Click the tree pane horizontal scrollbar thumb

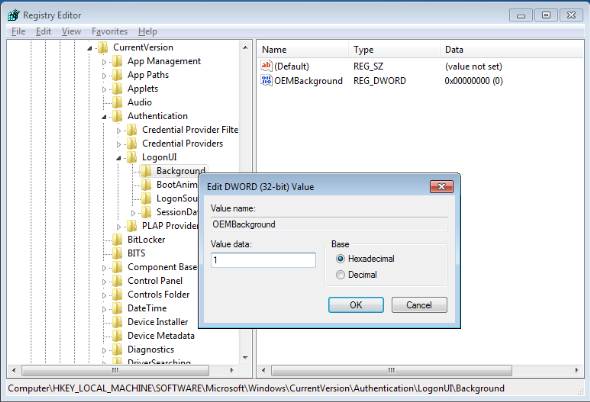click(115, 370)
